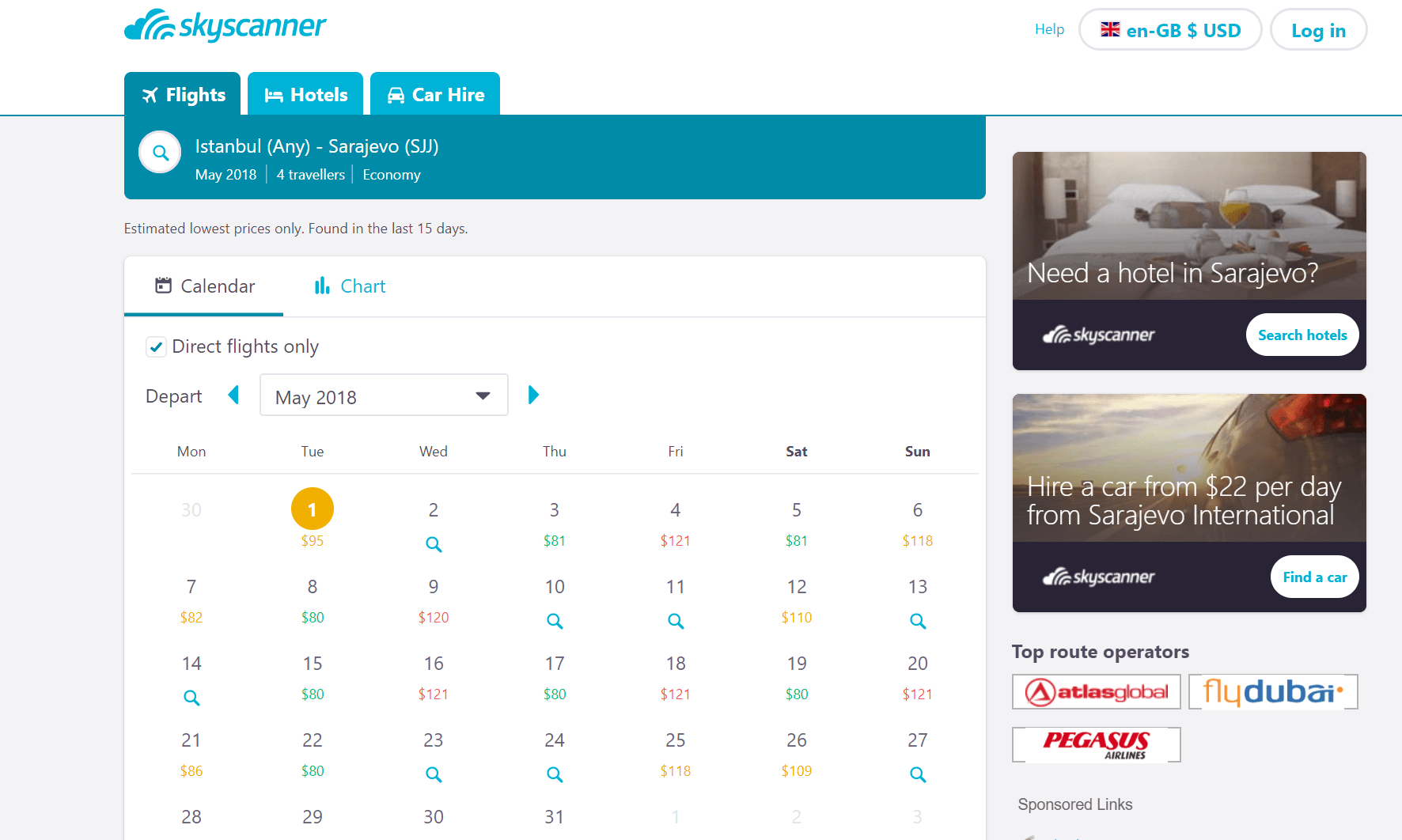The image size is (1402, 840).
Task: Click the Pegasus Airlines operator logo
Action: pos(1097,744)
